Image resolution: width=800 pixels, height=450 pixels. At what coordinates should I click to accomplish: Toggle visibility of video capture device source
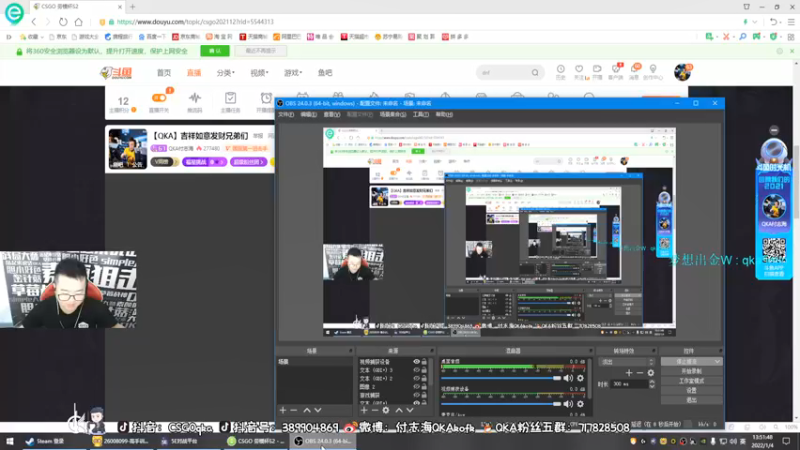pyautogui.click(x=416, y=362)
